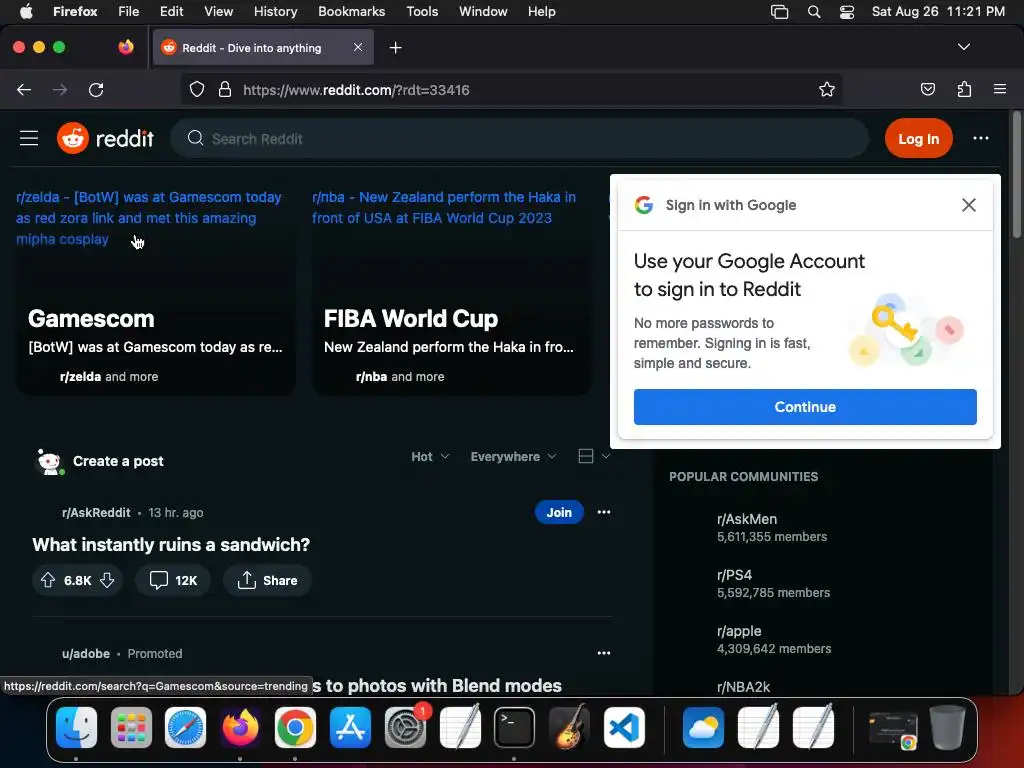Viewport: 1024px width, 768px height.
Task: Open the r/AskReddit subreddit link
Action: coord(96,513)
